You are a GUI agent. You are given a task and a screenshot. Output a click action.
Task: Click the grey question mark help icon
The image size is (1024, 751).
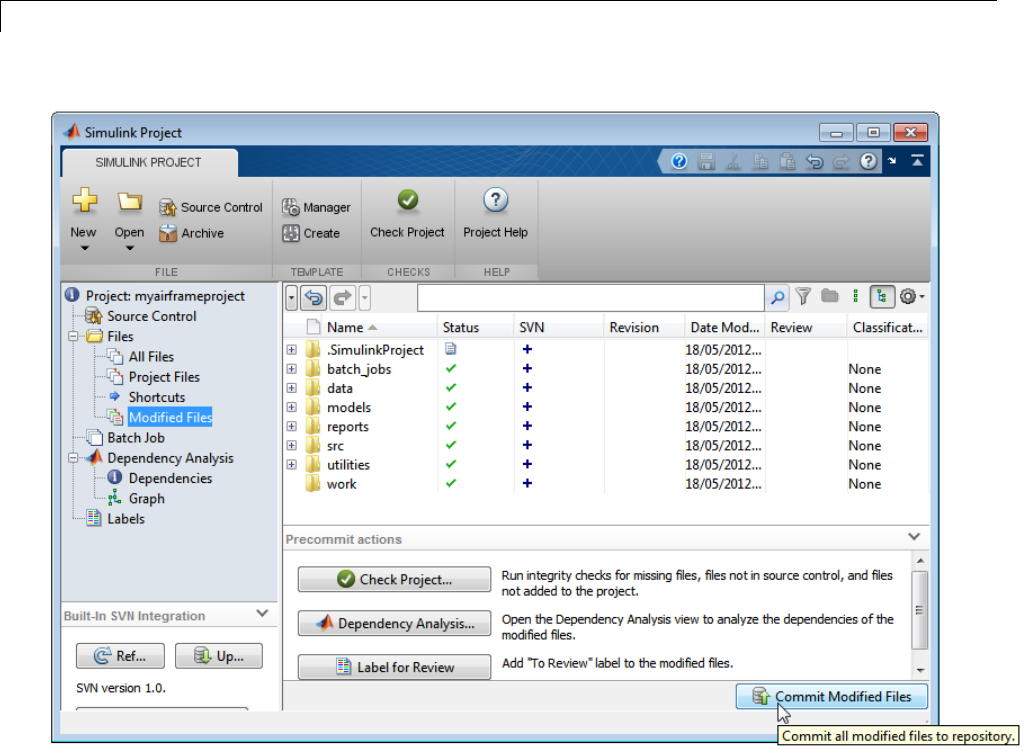click(868, 161)
